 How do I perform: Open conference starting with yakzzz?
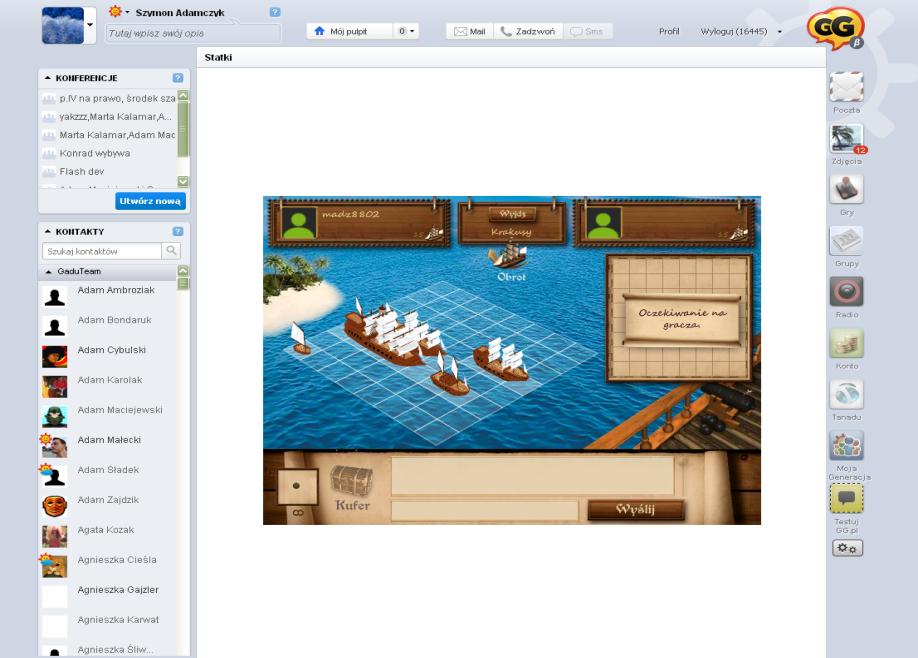coord(108,116)
